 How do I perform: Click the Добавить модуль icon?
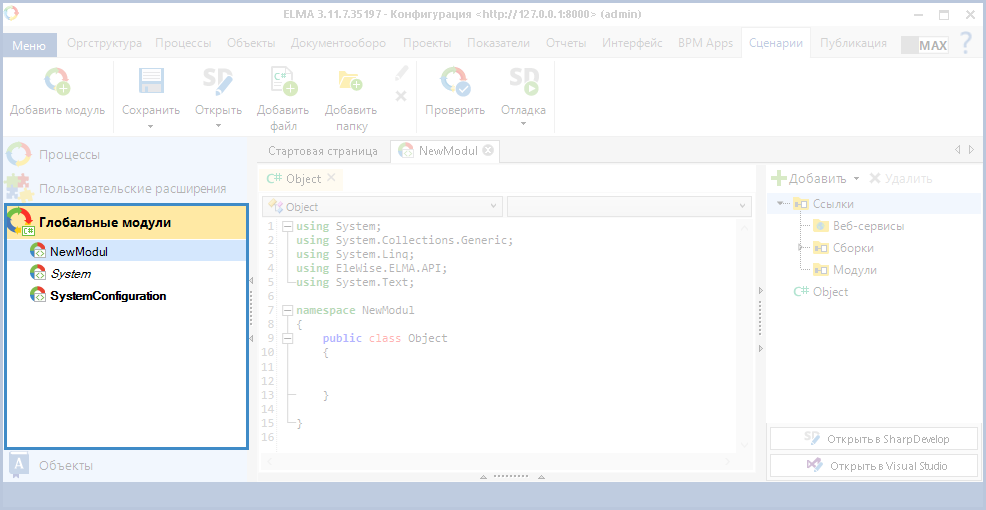click(x=57, y=82)
